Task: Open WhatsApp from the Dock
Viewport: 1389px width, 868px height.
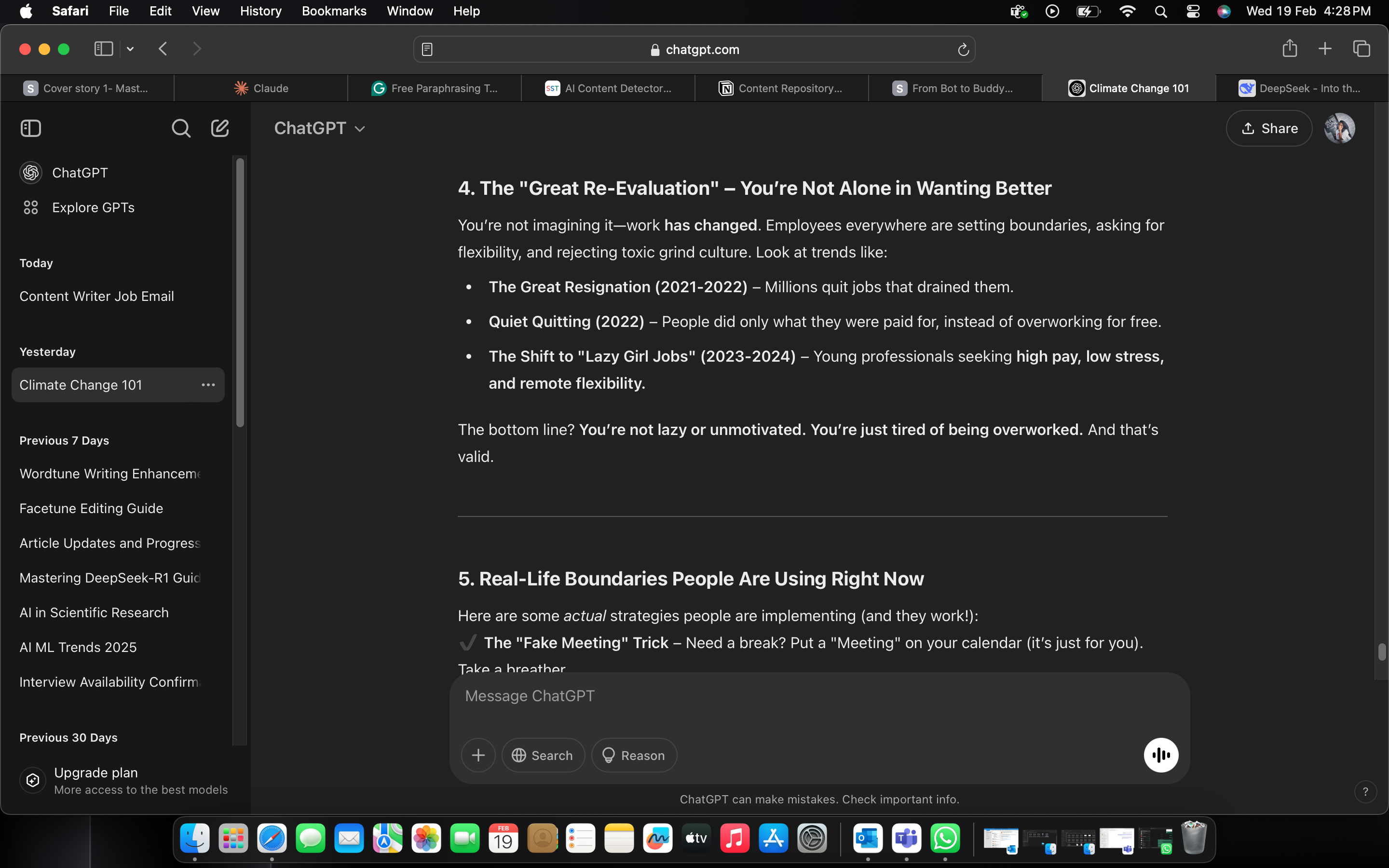Action: [945, 839]
